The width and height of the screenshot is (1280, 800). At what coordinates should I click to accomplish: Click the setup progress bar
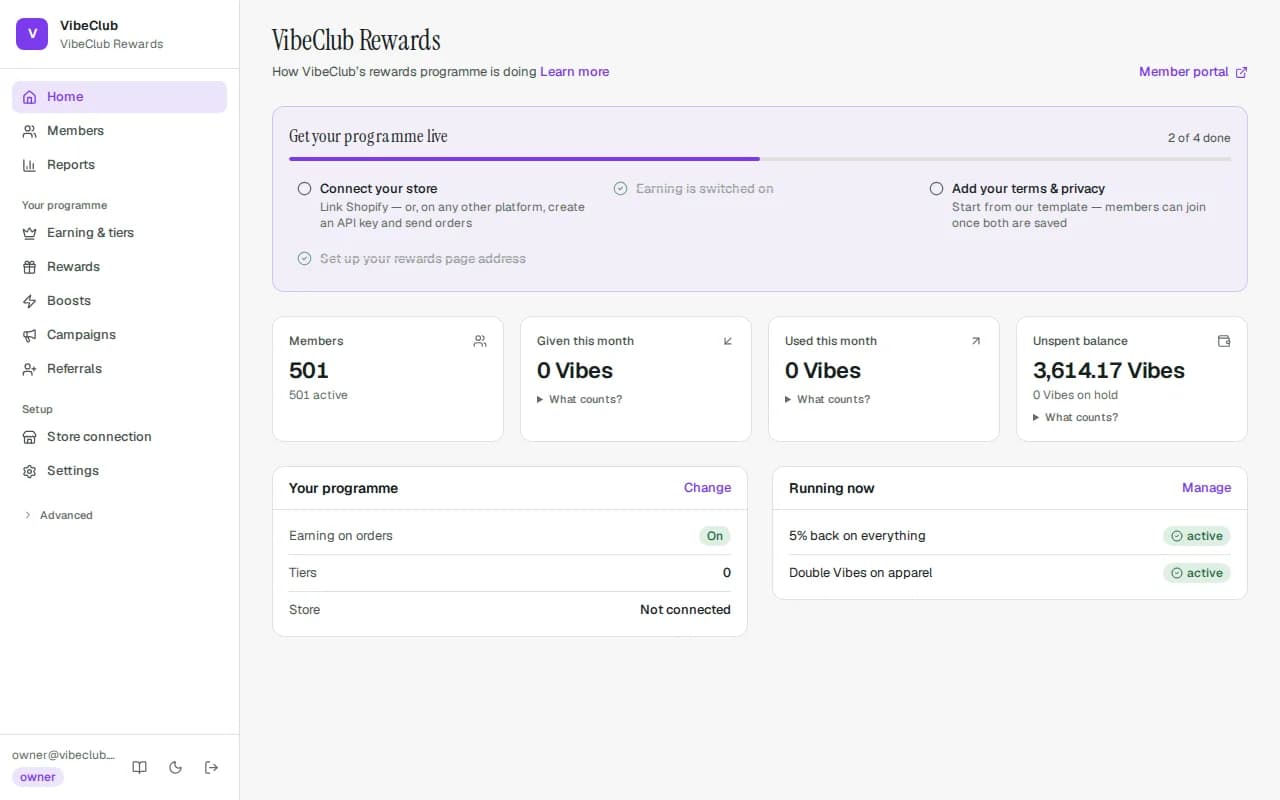point(760,158)
